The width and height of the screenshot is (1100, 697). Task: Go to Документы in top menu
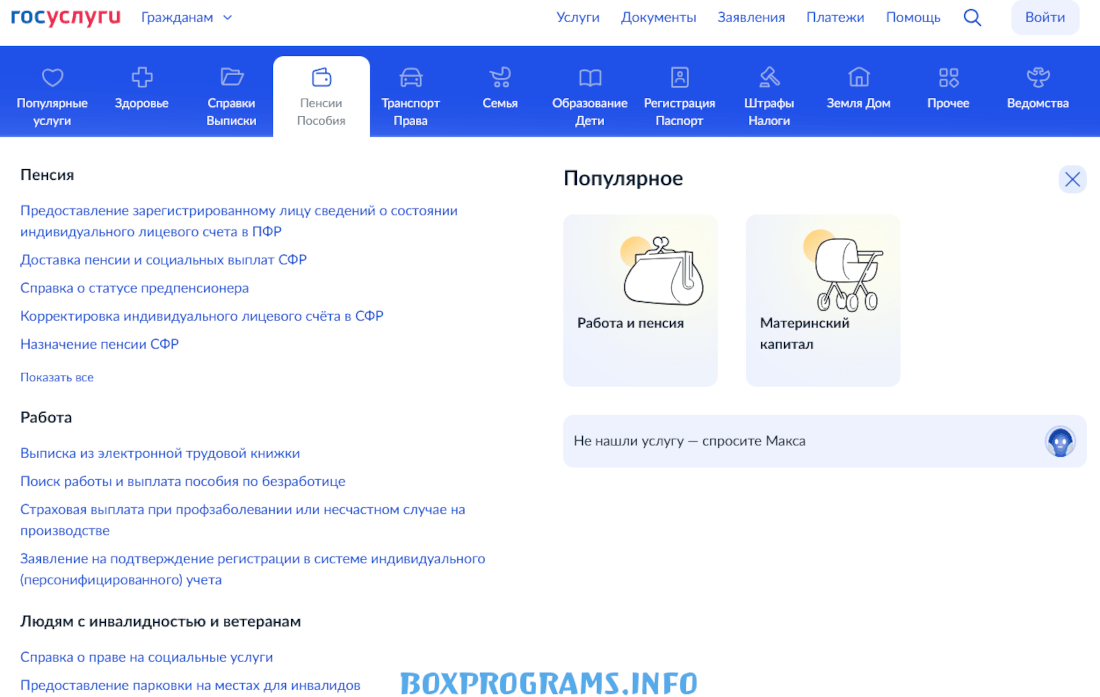click(658, 18)
